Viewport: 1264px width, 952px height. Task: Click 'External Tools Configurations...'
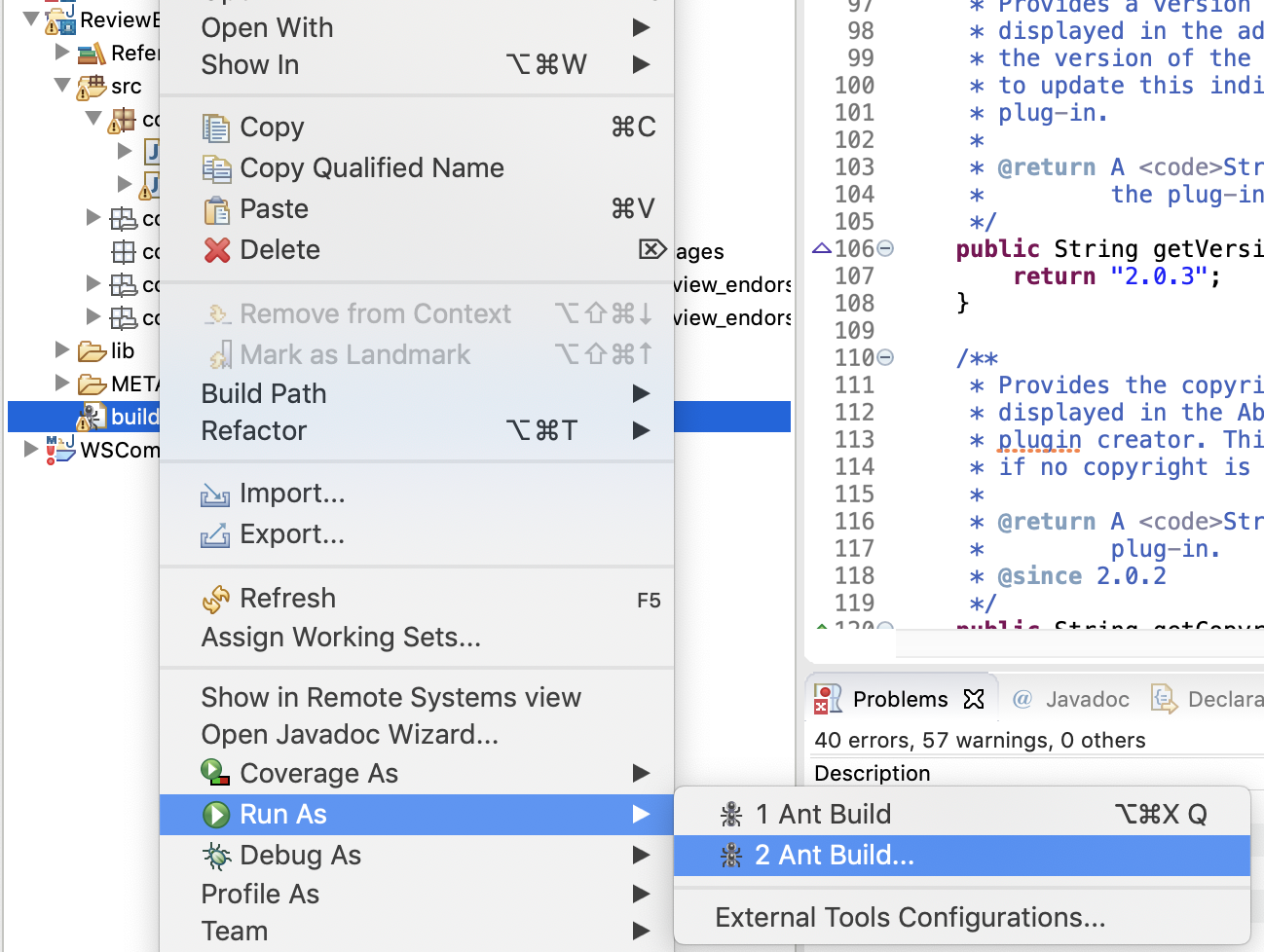pos(910,916)
